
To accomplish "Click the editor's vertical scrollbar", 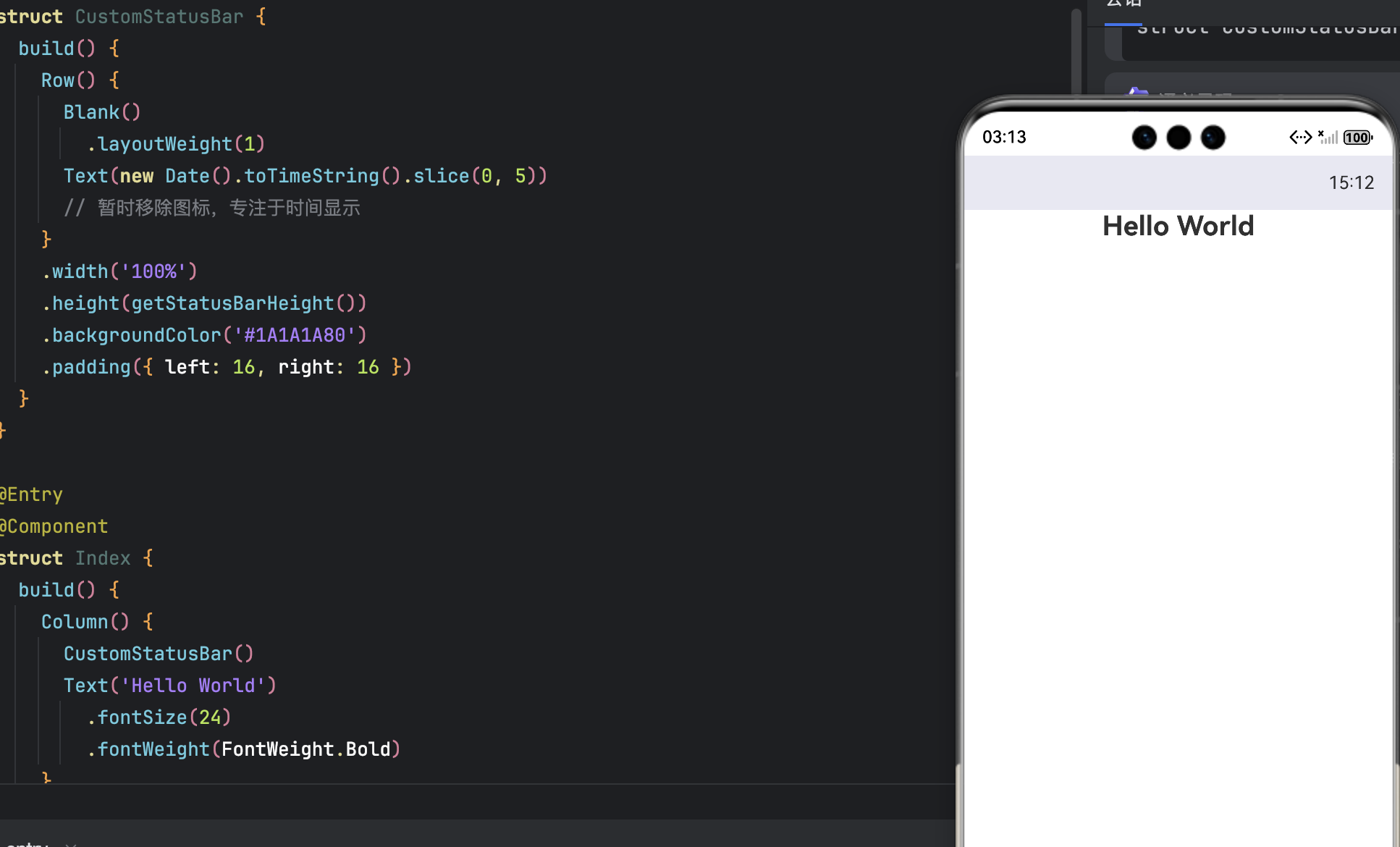I will pos(1076,51).
